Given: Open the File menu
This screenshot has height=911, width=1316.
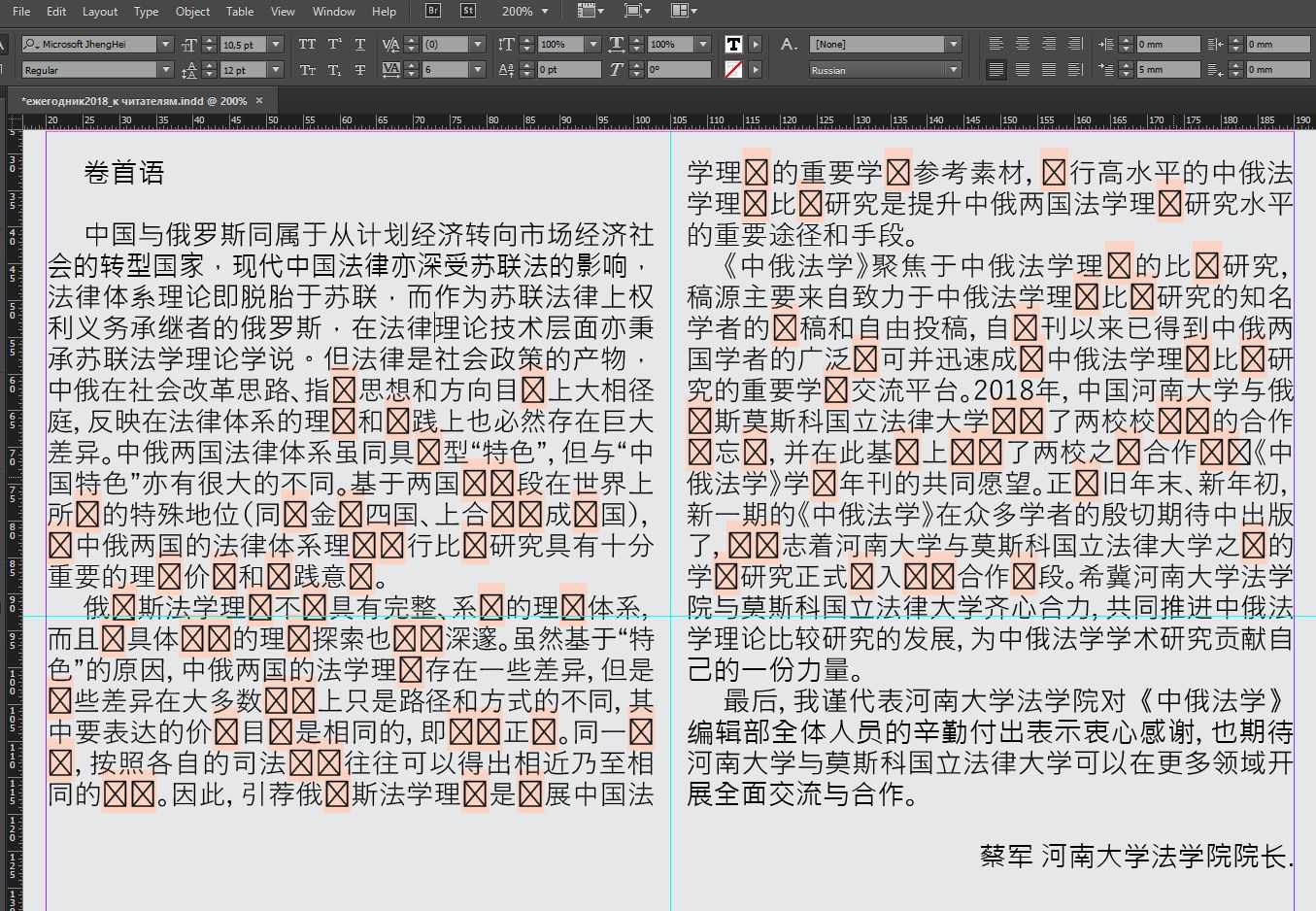Looking at the screenshot, I should click(21, 12).
